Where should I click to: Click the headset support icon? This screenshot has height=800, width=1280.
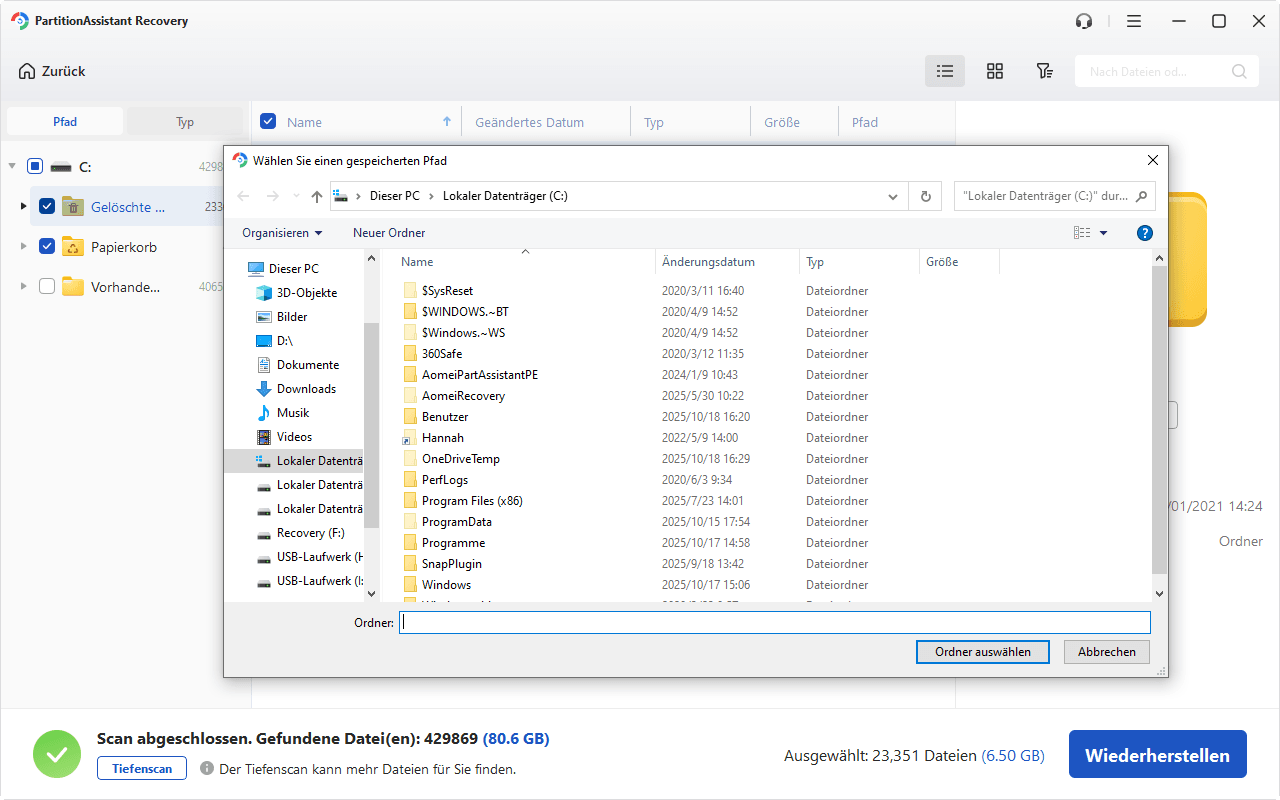(x=1084, y=21)
